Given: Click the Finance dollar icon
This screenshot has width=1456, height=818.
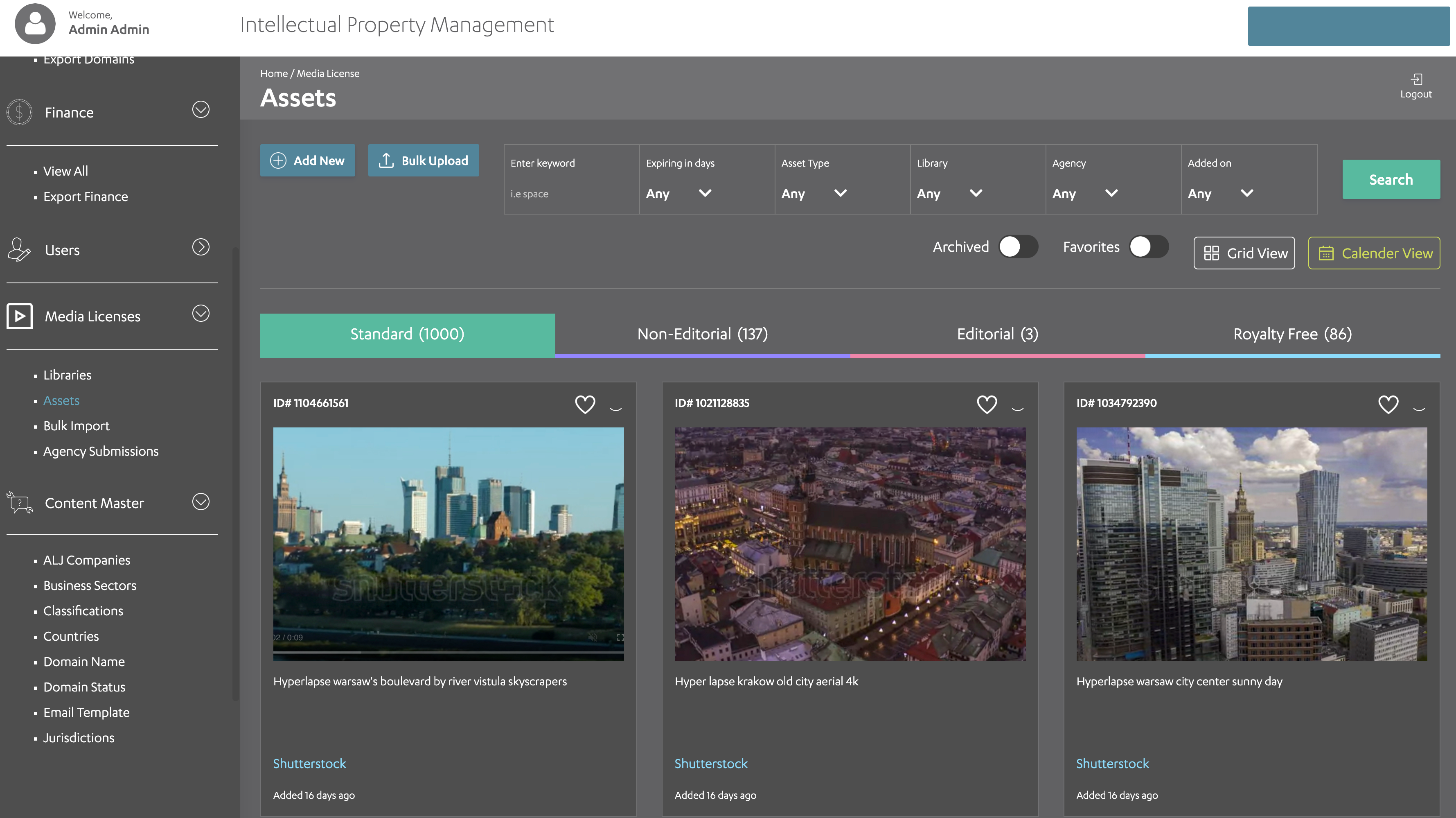Looking at the screenshot, I should (20, 112).
